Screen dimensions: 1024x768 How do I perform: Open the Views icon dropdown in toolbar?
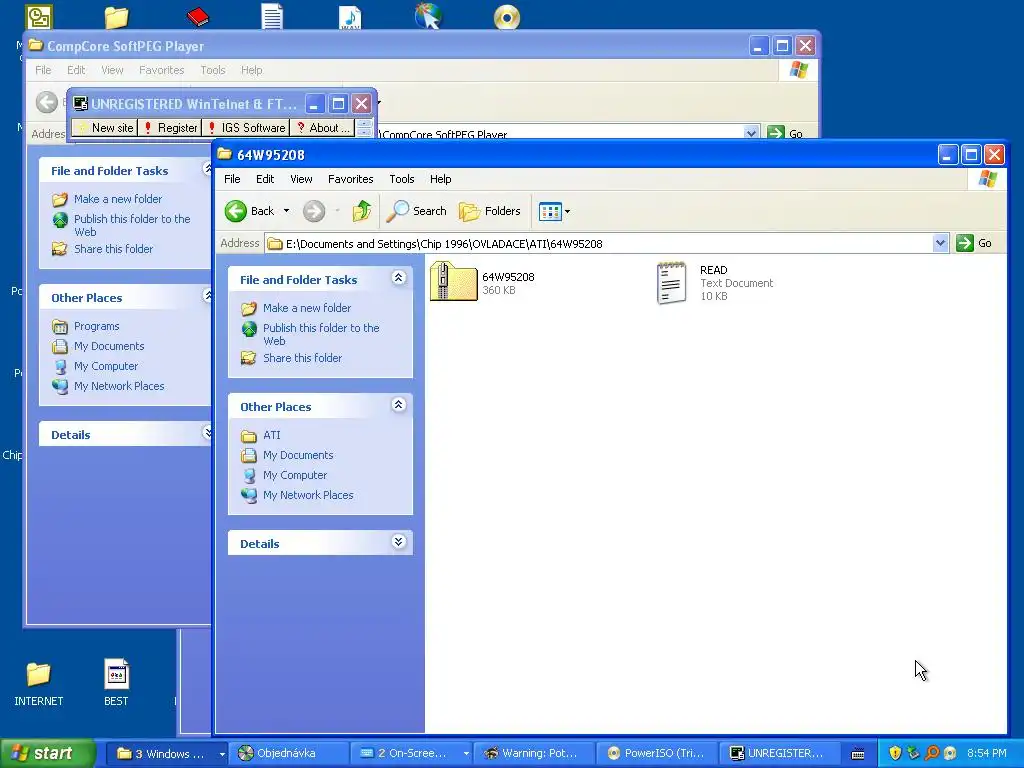pos(554,211)
